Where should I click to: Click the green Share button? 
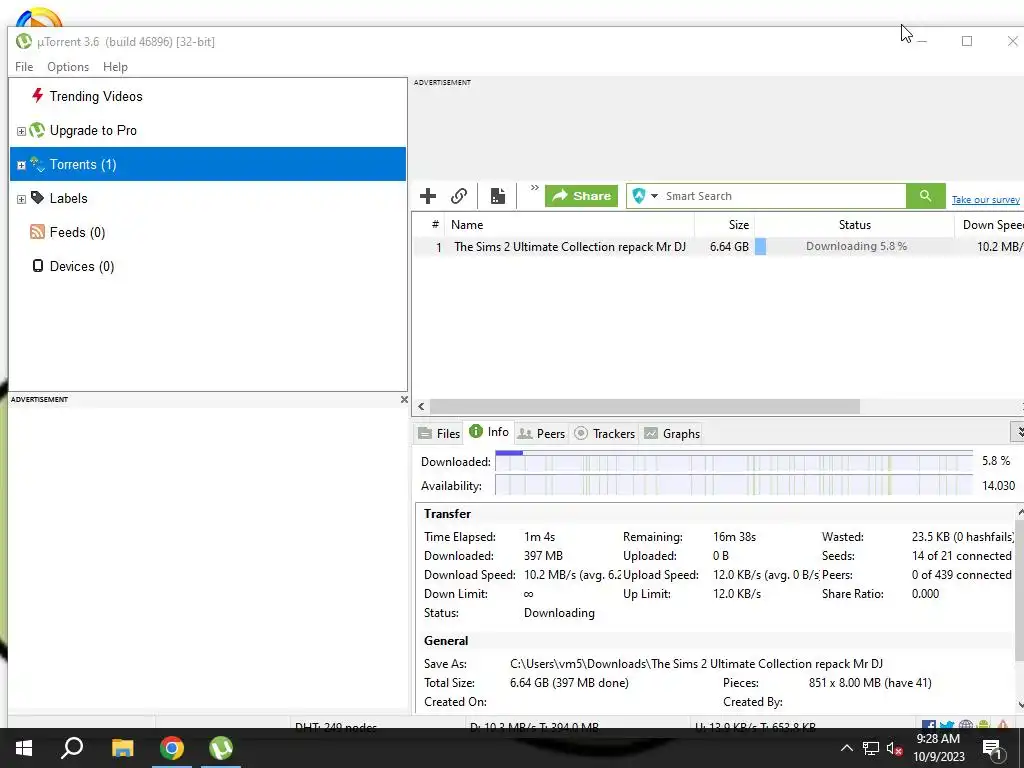581,196
